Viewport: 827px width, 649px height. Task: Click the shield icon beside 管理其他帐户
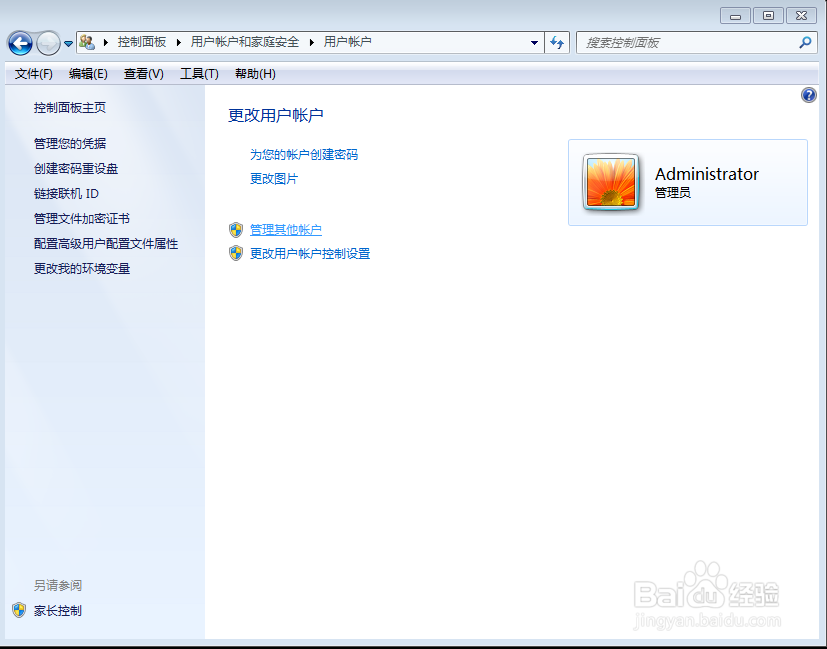tap(236, 230)
